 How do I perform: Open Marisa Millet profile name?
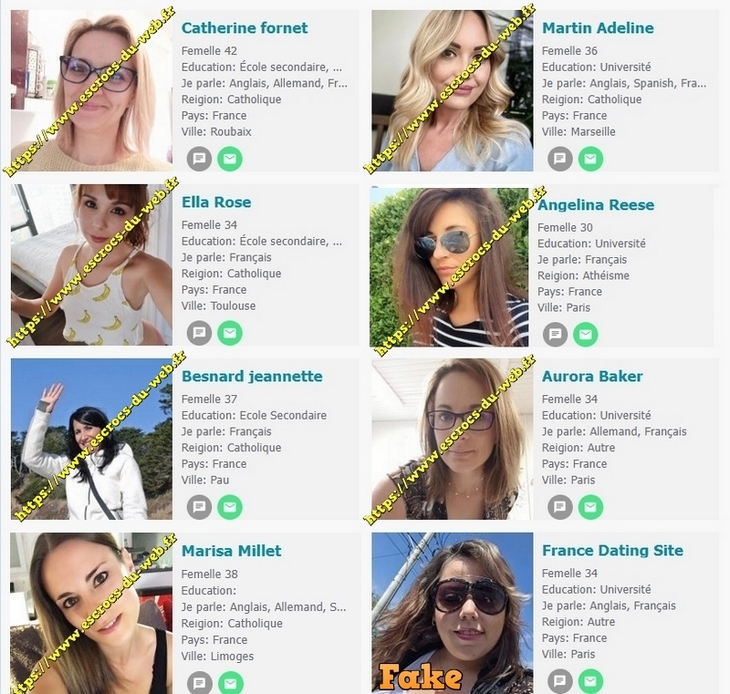[x=231, y=551]
